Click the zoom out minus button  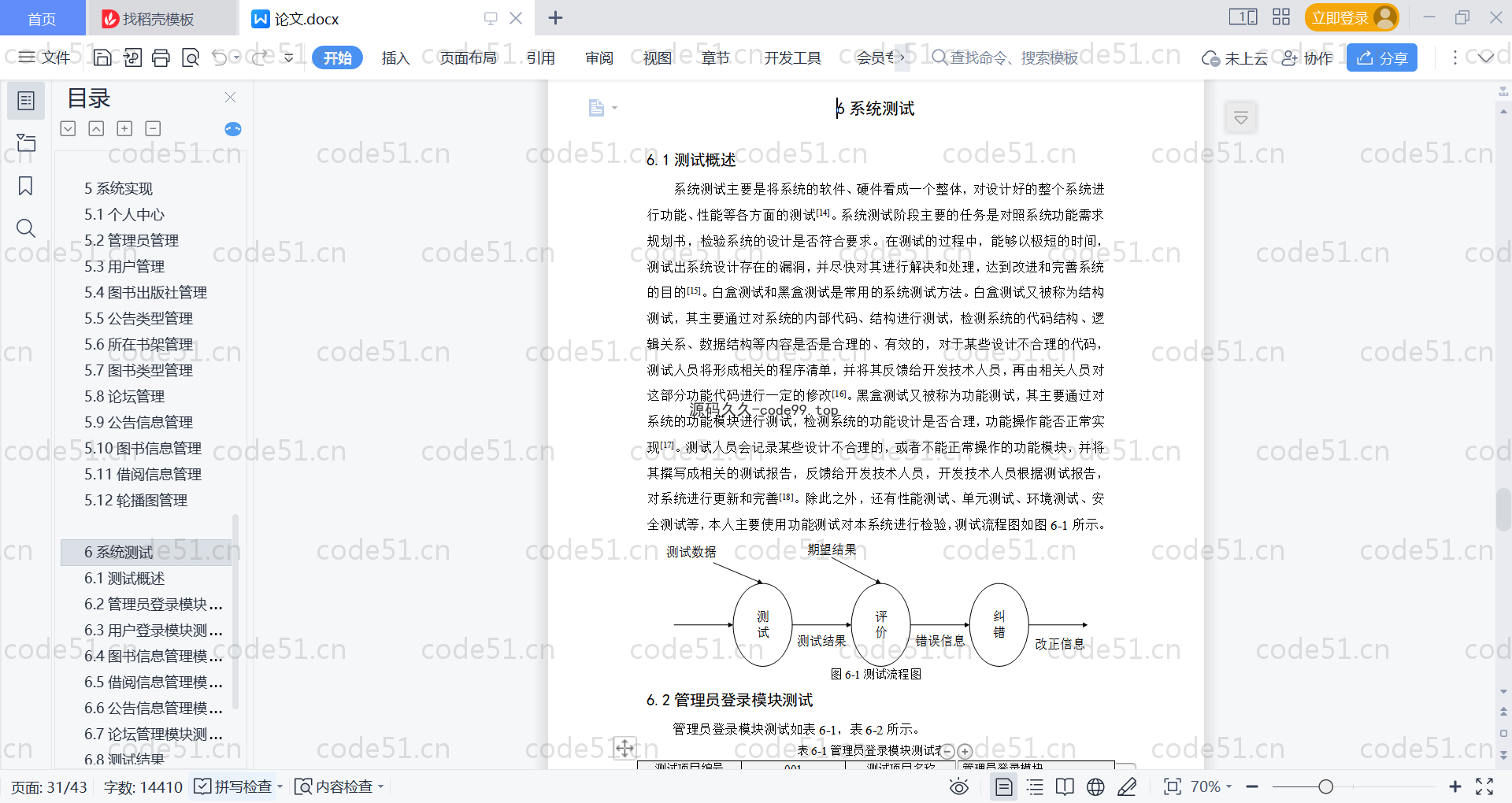tap(1252, 786)
